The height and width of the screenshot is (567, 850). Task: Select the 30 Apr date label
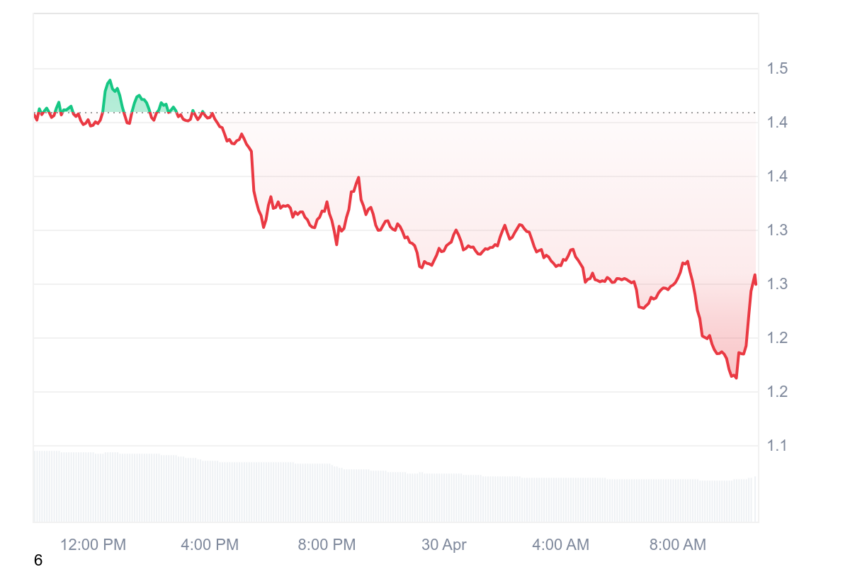pyautogui.click(x=443, y=544)
